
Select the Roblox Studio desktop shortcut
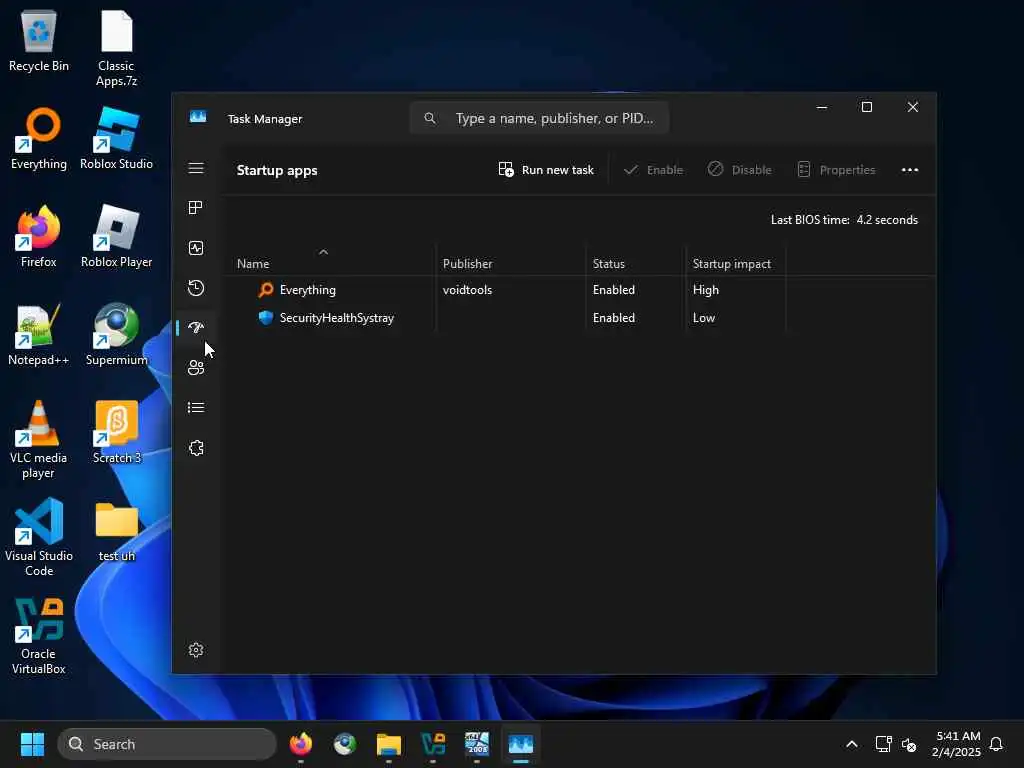(x=116, y=138)
